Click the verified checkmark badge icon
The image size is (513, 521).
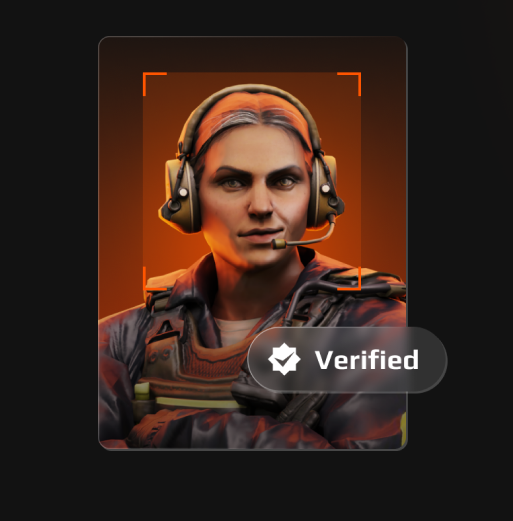click(x=284, y=359)
